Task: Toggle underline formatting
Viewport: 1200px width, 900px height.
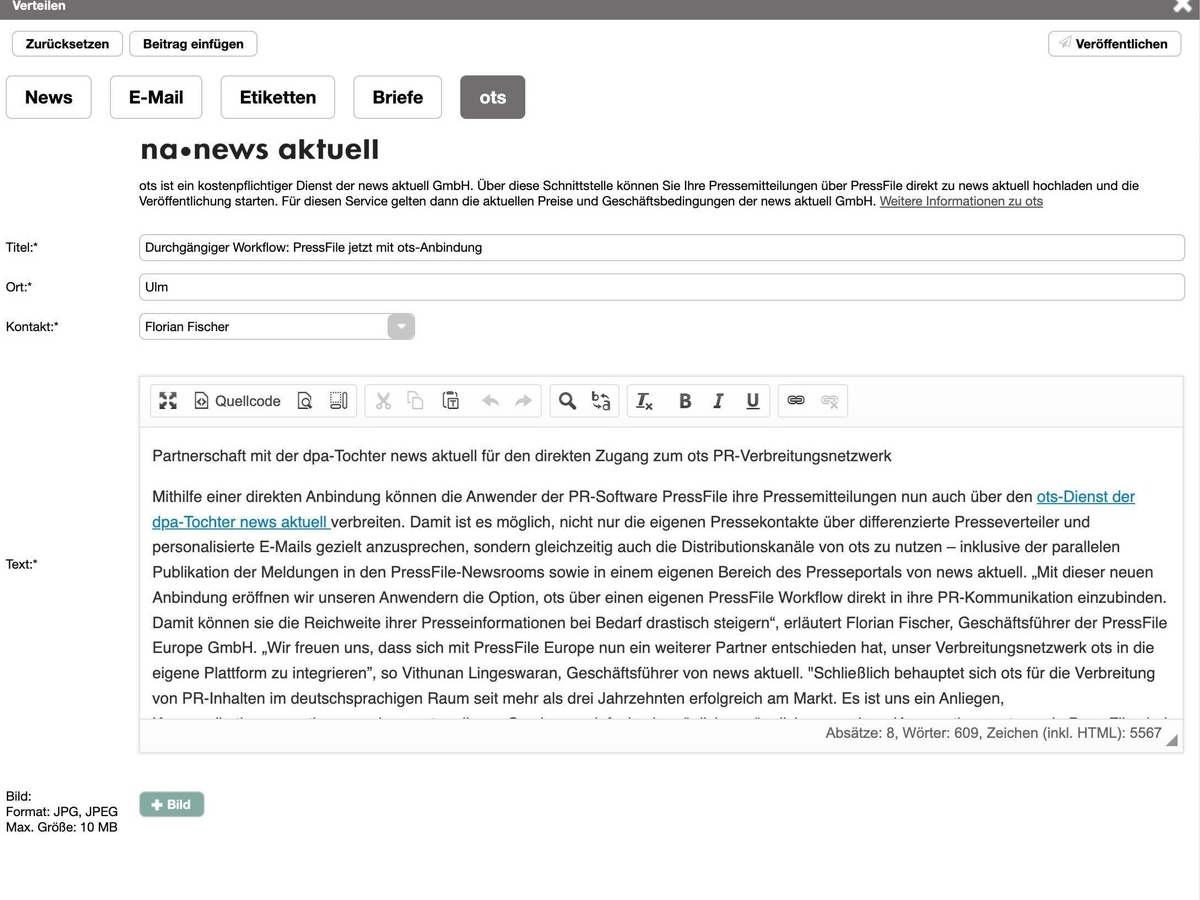Action: [x=752, y=401]
